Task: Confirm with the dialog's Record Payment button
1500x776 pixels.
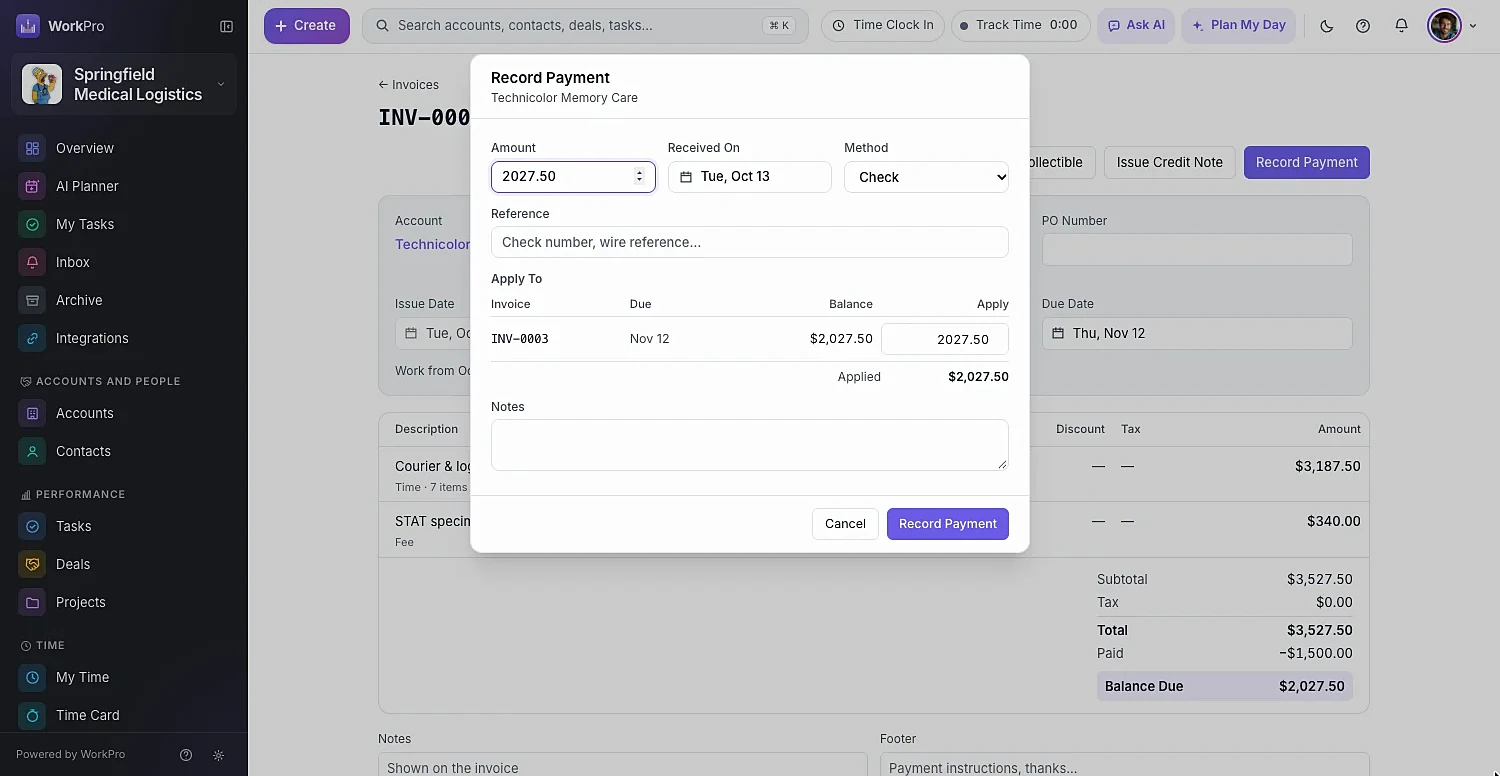Action: pos(948,524)
